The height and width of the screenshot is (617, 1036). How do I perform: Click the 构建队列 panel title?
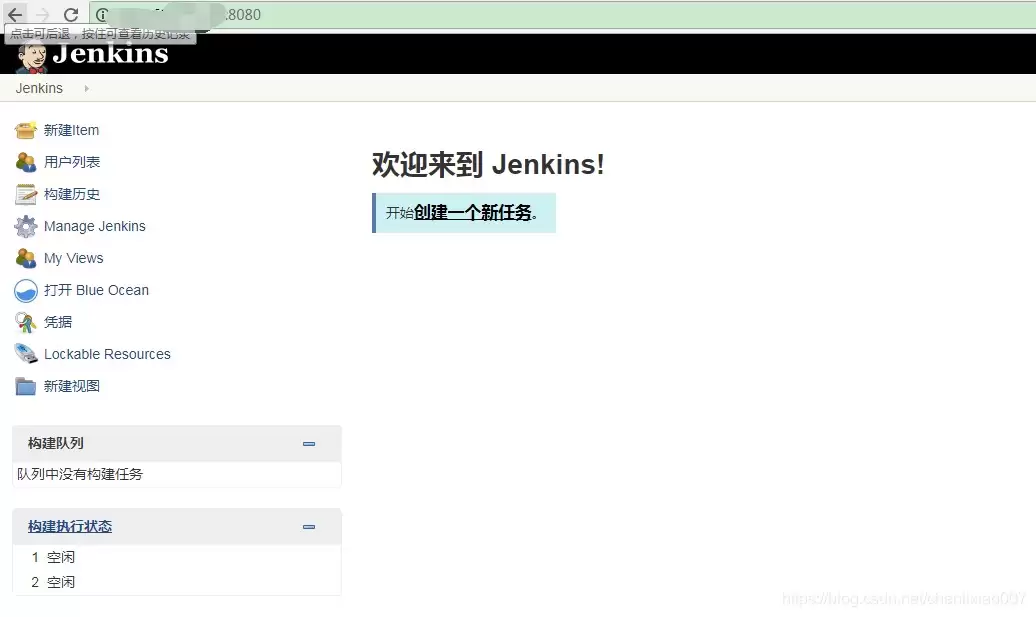56,443
